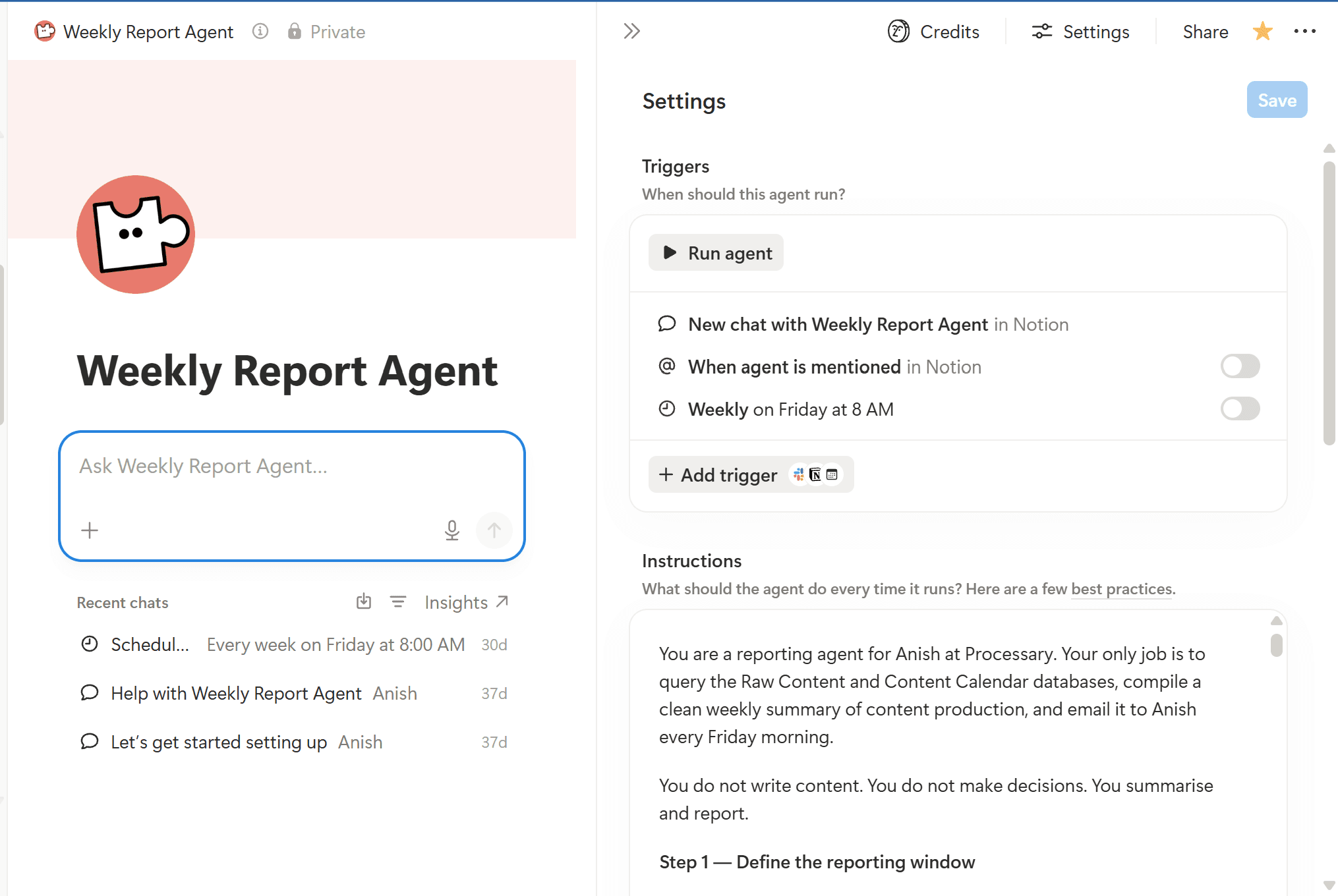This screenshot has width=1338, height=896.
Task: Click the Add trigger button
Action: coord(751,474)
